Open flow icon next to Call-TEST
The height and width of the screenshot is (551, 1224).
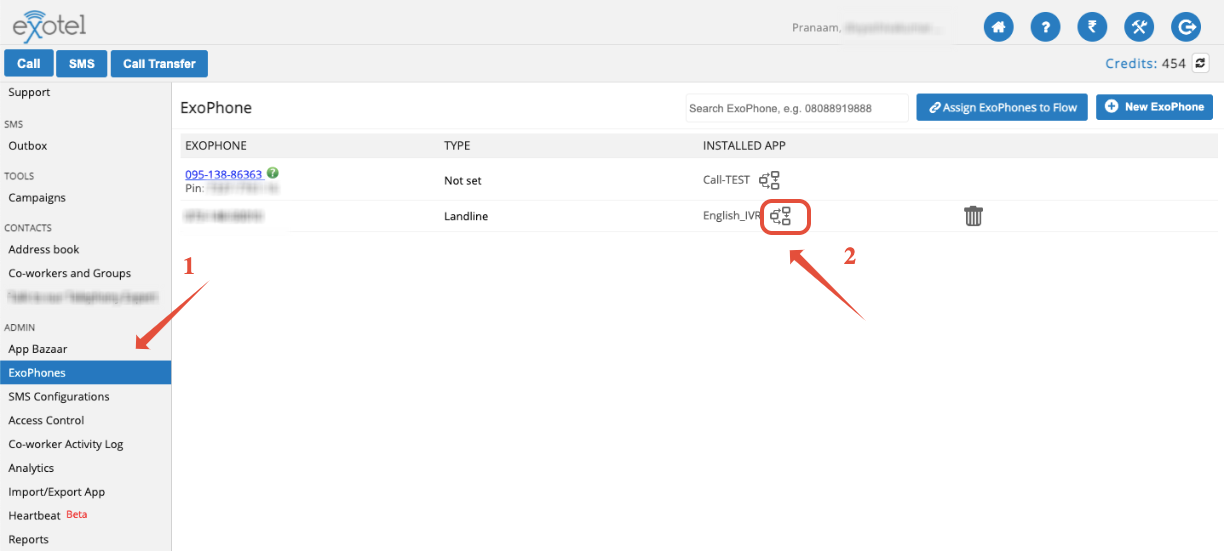pyautogui.click(x=769, y=181)
